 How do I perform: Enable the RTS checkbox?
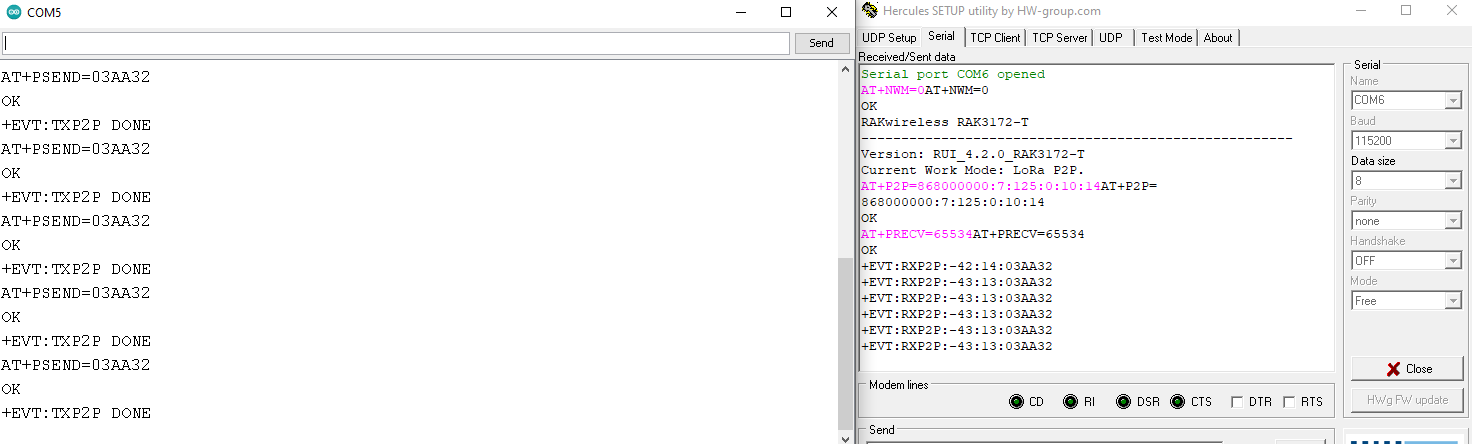1289,402
